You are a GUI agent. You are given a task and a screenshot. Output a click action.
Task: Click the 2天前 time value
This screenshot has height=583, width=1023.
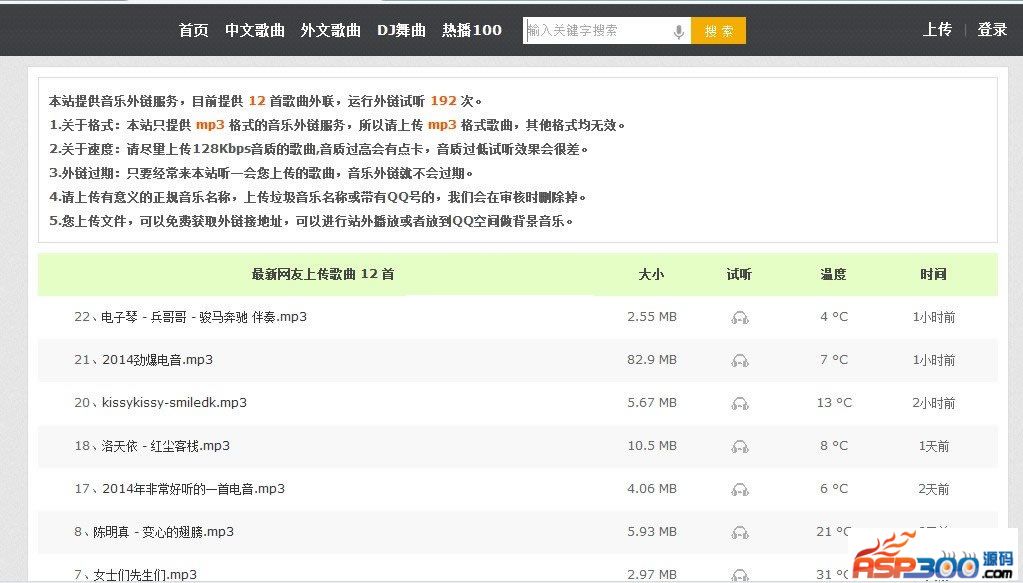(934, 489)
